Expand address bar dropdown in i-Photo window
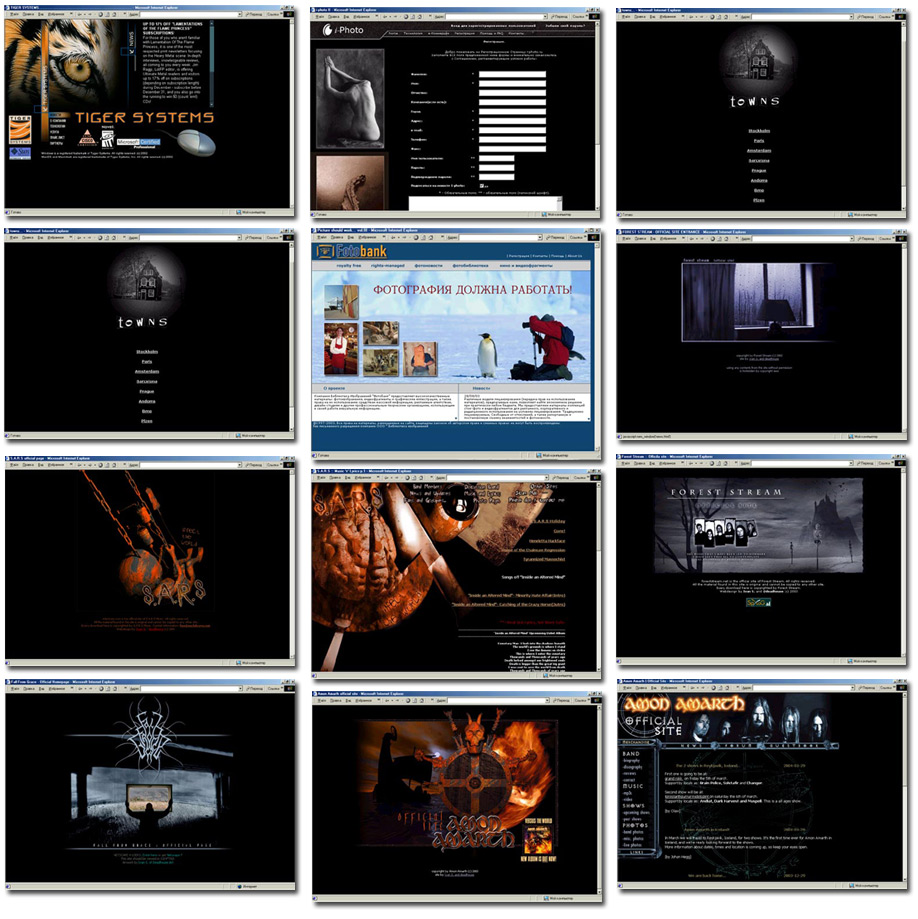 point(545,17)
